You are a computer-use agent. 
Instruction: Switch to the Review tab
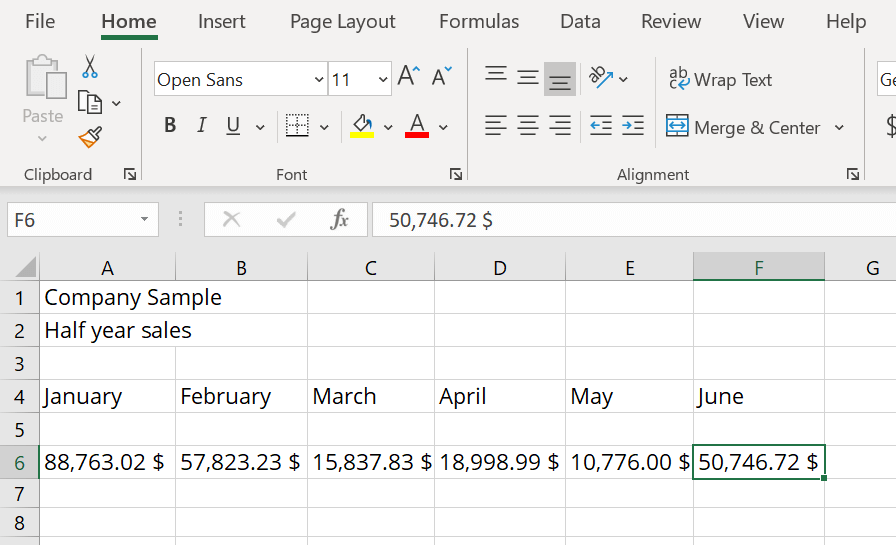coord(671,22)
